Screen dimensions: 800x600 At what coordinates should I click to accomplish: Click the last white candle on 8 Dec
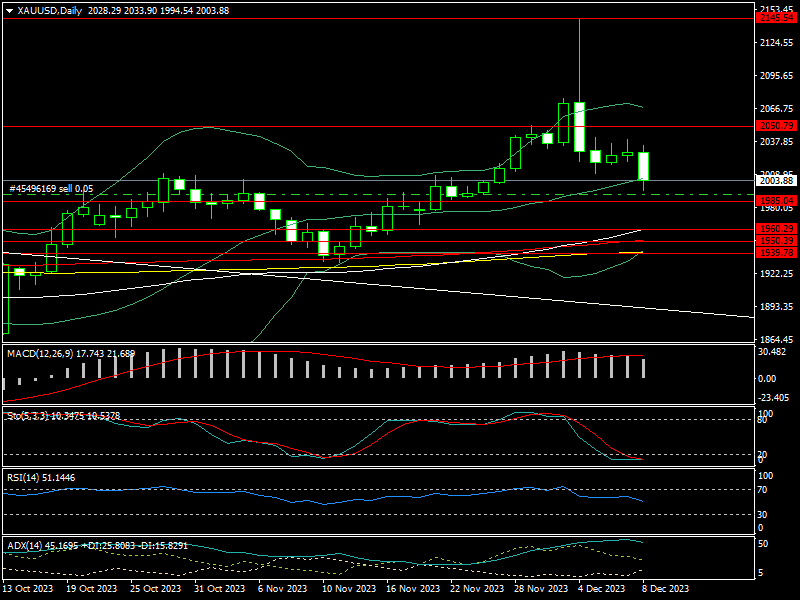(x=644, y=166)
